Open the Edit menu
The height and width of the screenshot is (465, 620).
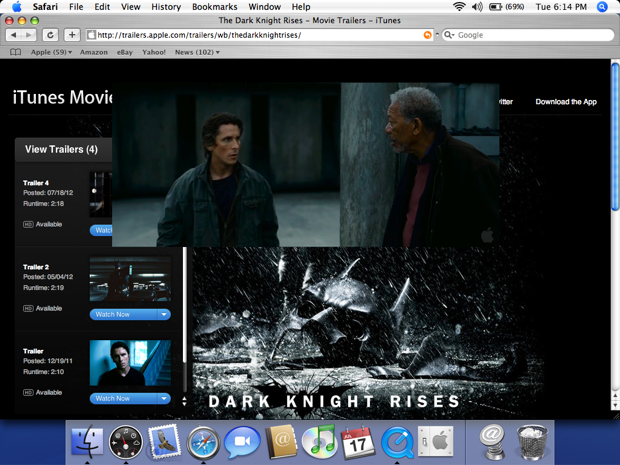[x=102, y=7]
